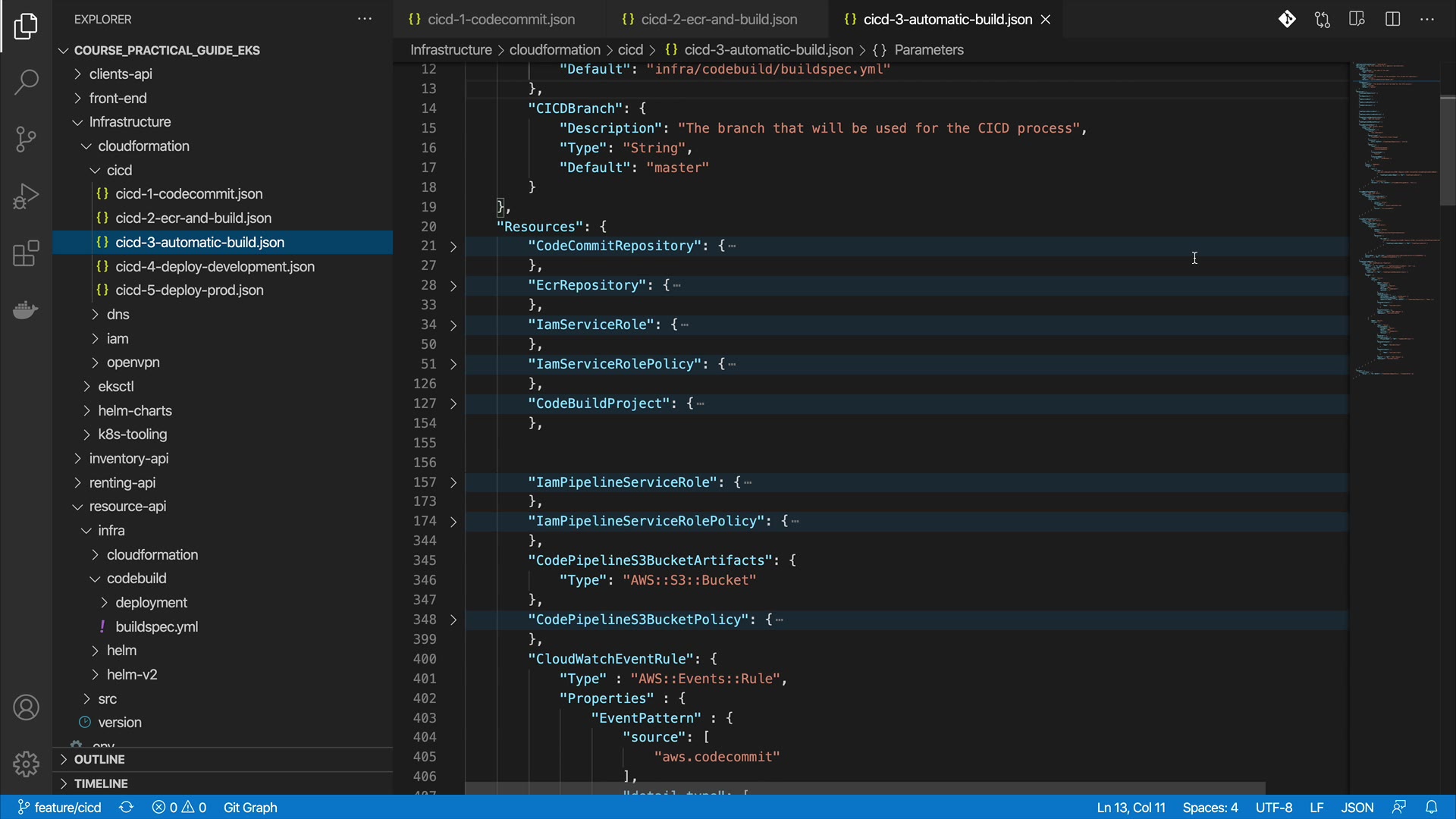
Task: Unfold the CodeCommitRepository block
Action: pyautogui.click(x=453, y=246)
